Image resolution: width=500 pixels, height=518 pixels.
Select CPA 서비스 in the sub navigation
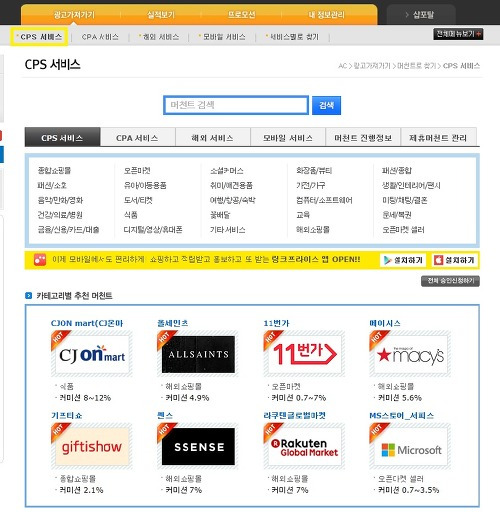[100, 37]
